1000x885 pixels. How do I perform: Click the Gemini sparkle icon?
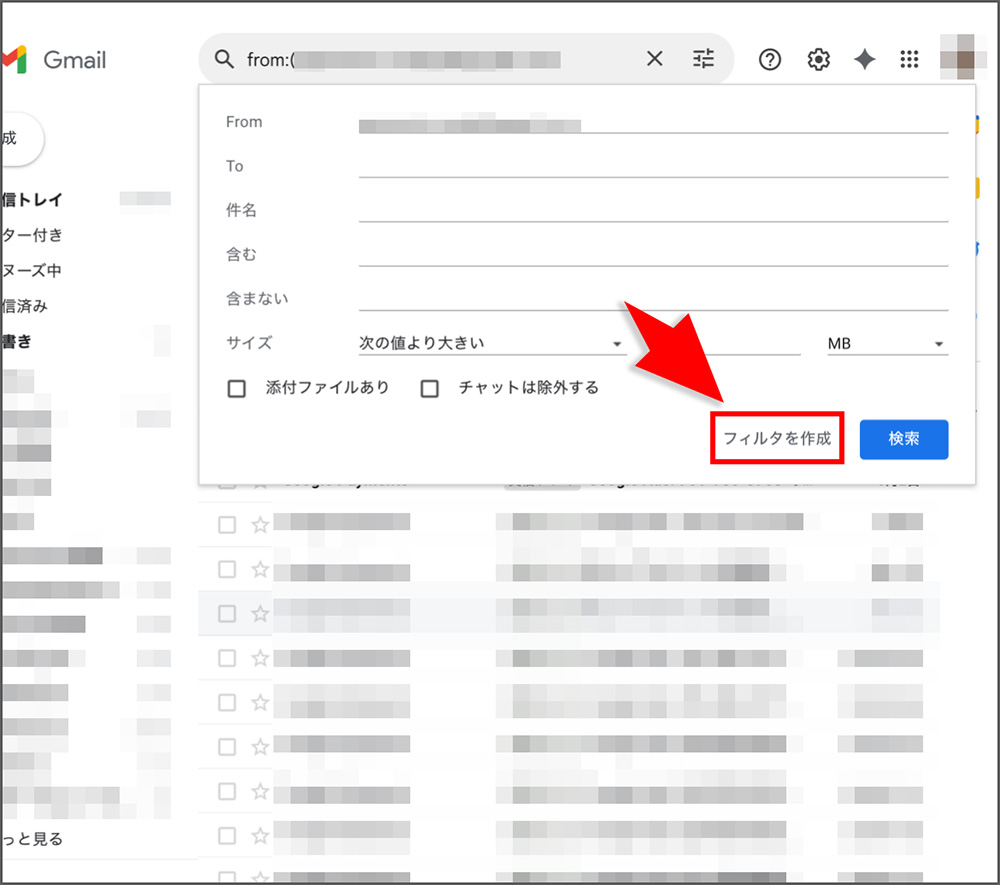[x=864, y=59]
